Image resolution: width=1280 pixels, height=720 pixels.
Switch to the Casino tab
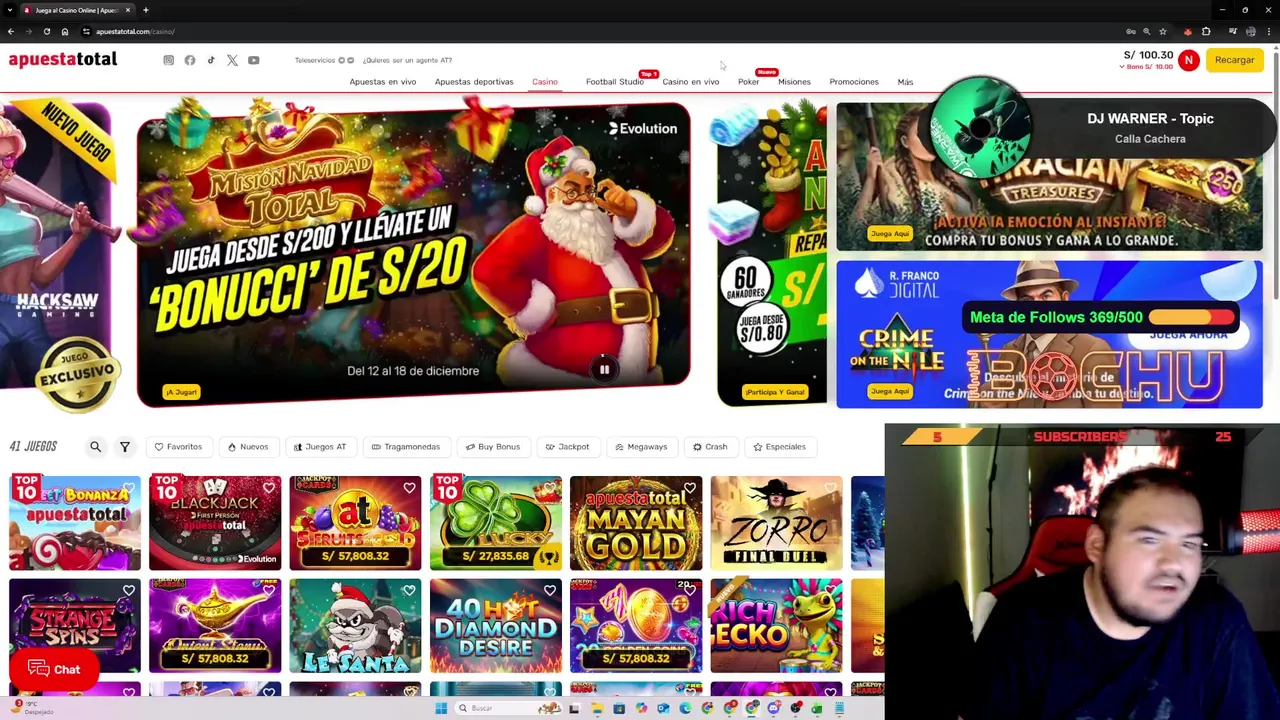pyautogui.click(x=545, y=82)
